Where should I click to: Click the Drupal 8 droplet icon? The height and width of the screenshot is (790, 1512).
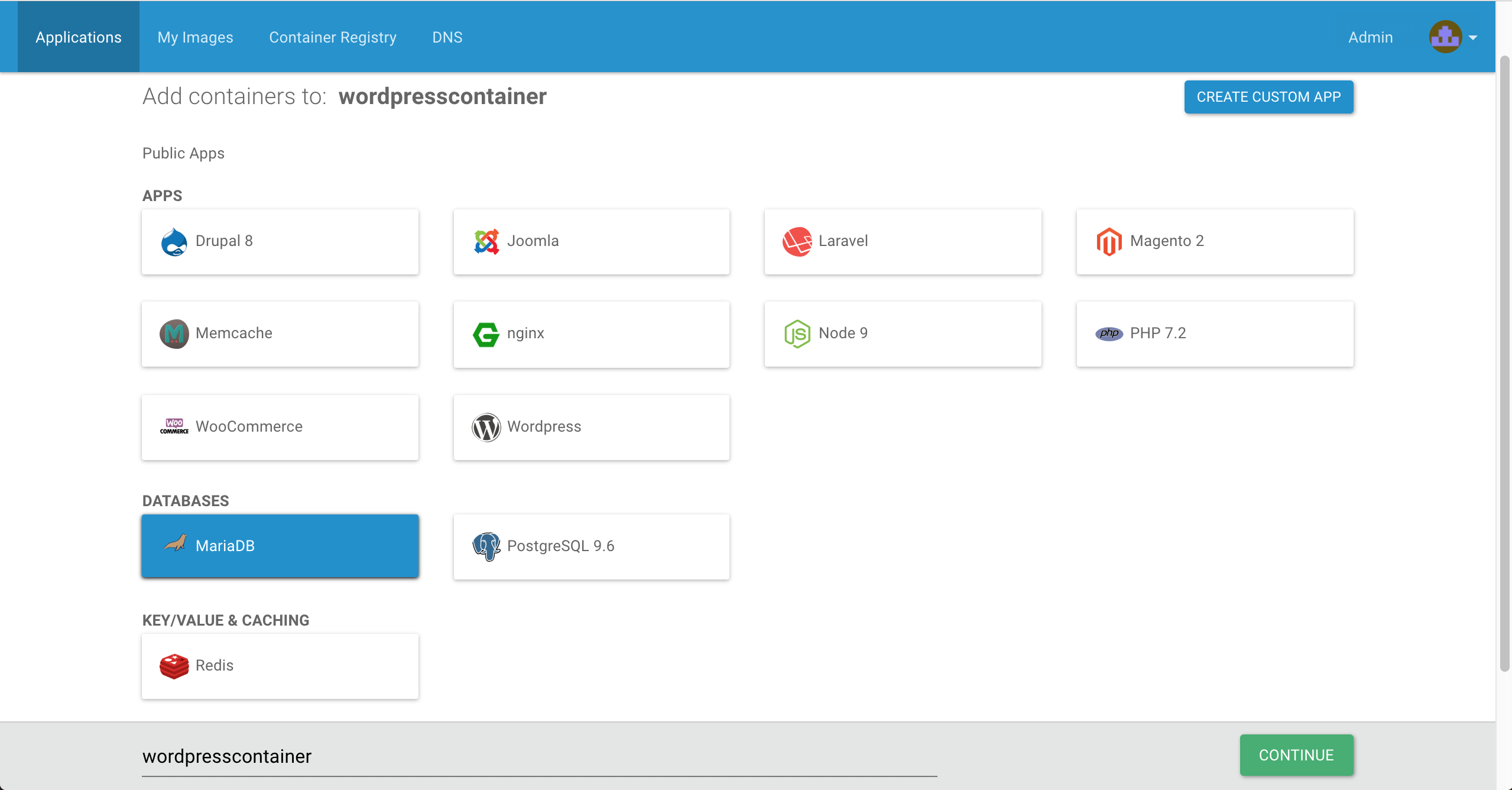pos(174,242)
